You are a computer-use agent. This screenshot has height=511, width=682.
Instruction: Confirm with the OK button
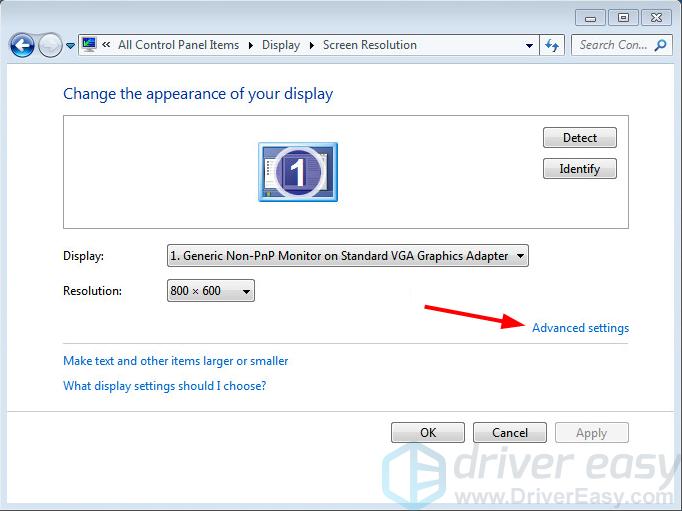click(x=428, y=433)
